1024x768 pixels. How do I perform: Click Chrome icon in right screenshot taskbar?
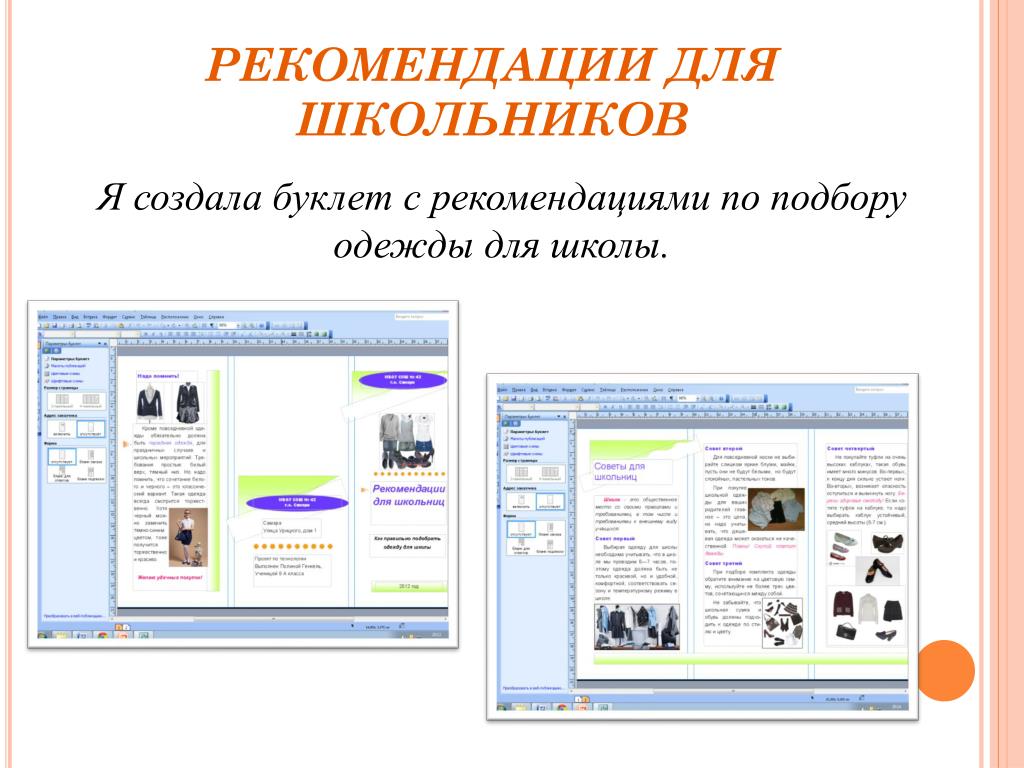pyautogui.click(x=562, y=708)
